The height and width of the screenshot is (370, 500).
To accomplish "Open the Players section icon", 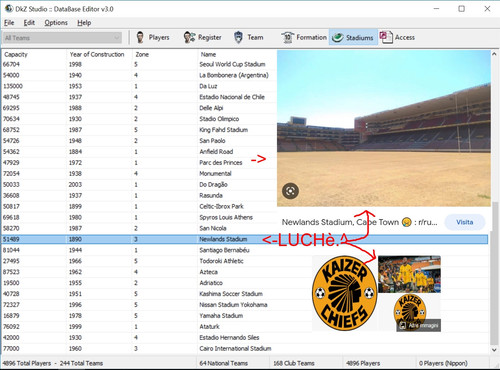I will pos(140,37).
